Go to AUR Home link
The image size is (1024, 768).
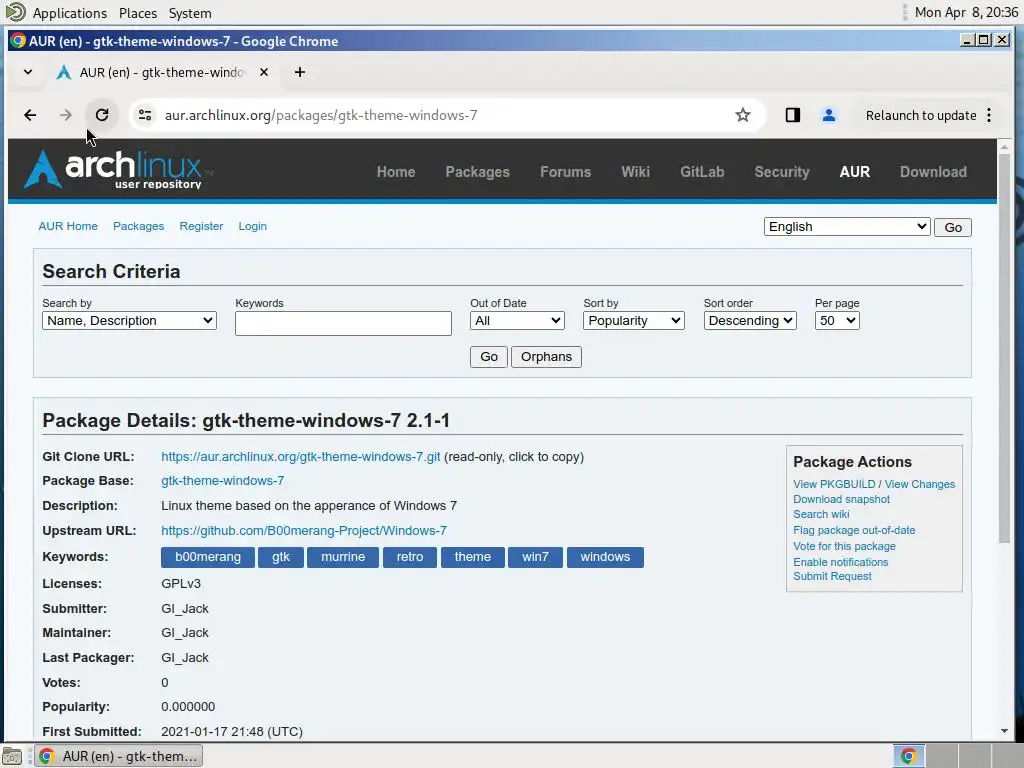coord(68,226)
